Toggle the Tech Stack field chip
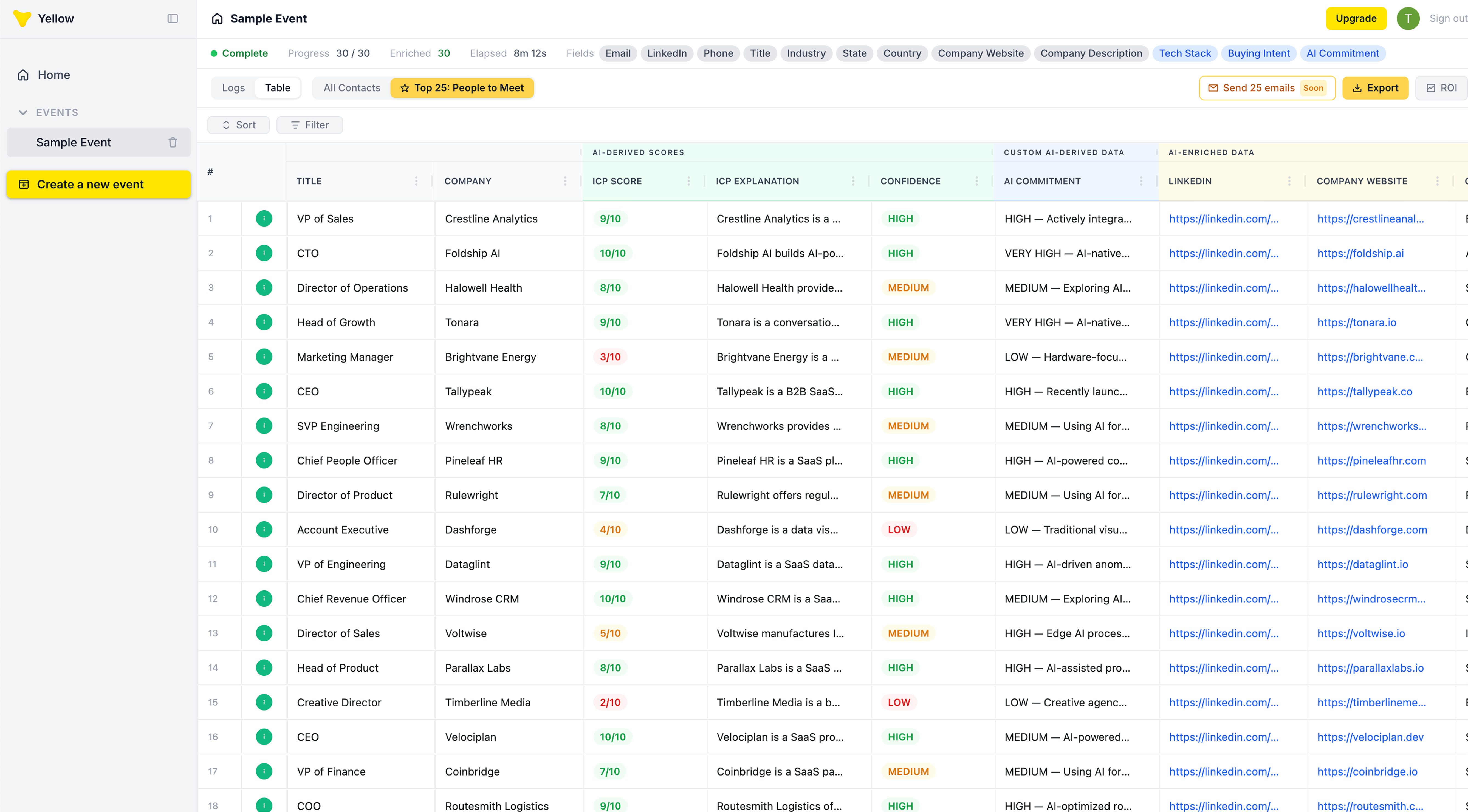 click(1185, 53)
